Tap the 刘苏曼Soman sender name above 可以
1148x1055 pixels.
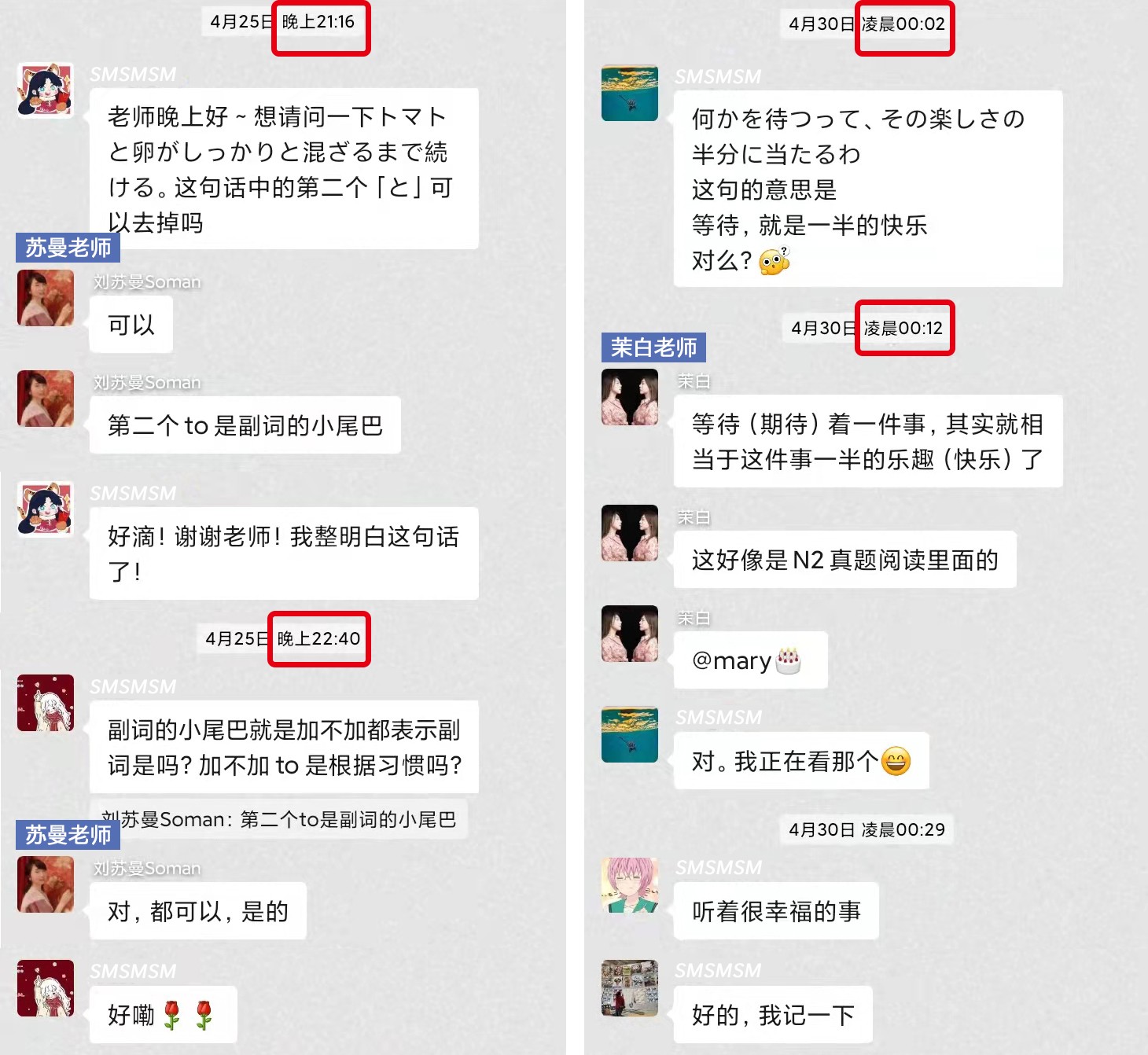pos(147,281)
